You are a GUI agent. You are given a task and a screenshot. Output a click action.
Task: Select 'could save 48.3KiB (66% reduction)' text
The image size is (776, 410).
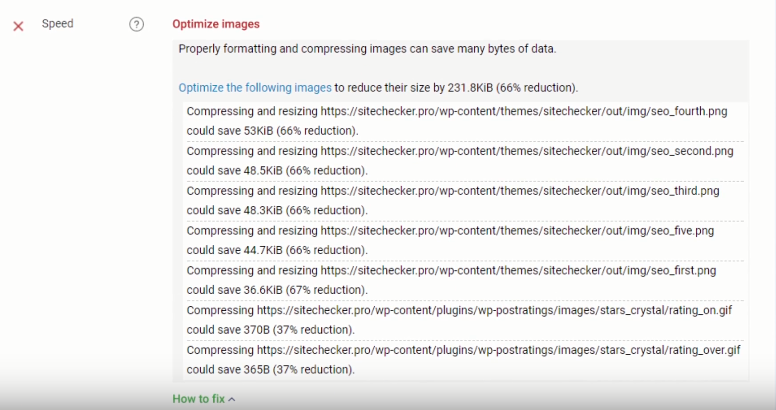click(277, 210)
